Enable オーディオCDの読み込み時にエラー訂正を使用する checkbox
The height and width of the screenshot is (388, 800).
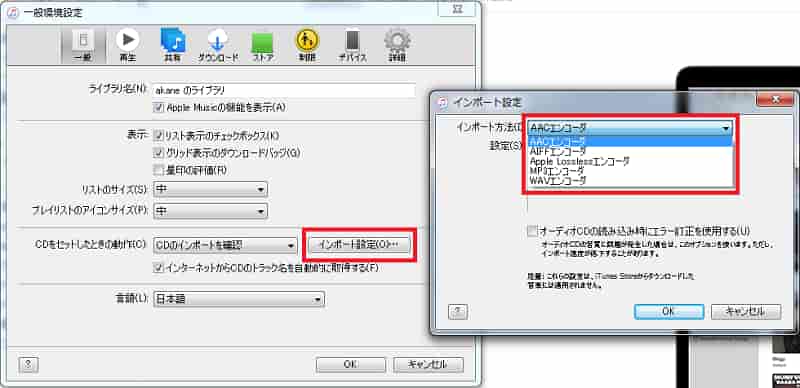click(x=533, y=231)
